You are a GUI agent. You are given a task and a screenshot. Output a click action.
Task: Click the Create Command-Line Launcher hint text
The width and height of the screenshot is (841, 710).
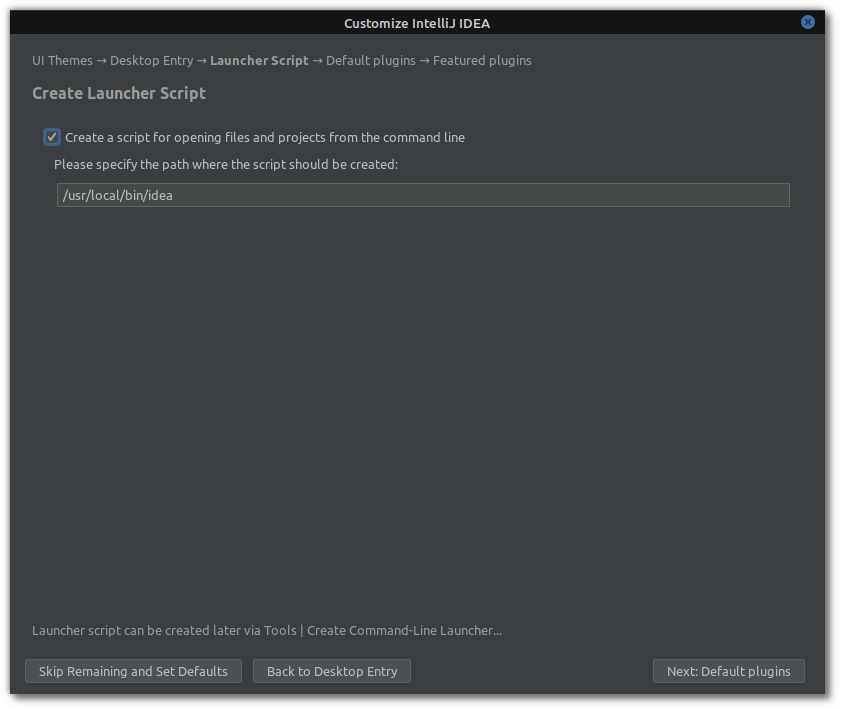[268, 630]
